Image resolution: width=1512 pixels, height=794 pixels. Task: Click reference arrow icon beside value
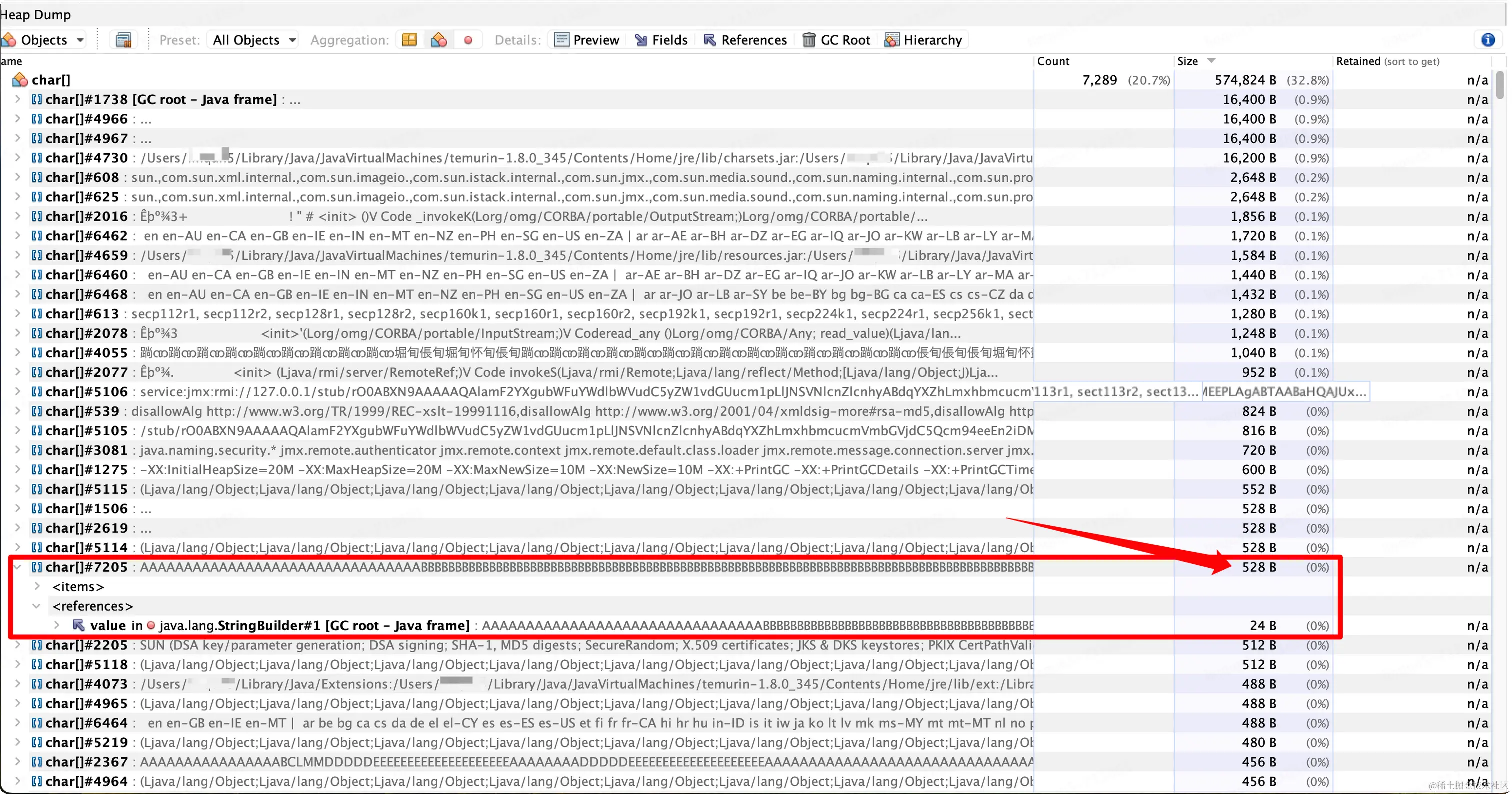78,625
